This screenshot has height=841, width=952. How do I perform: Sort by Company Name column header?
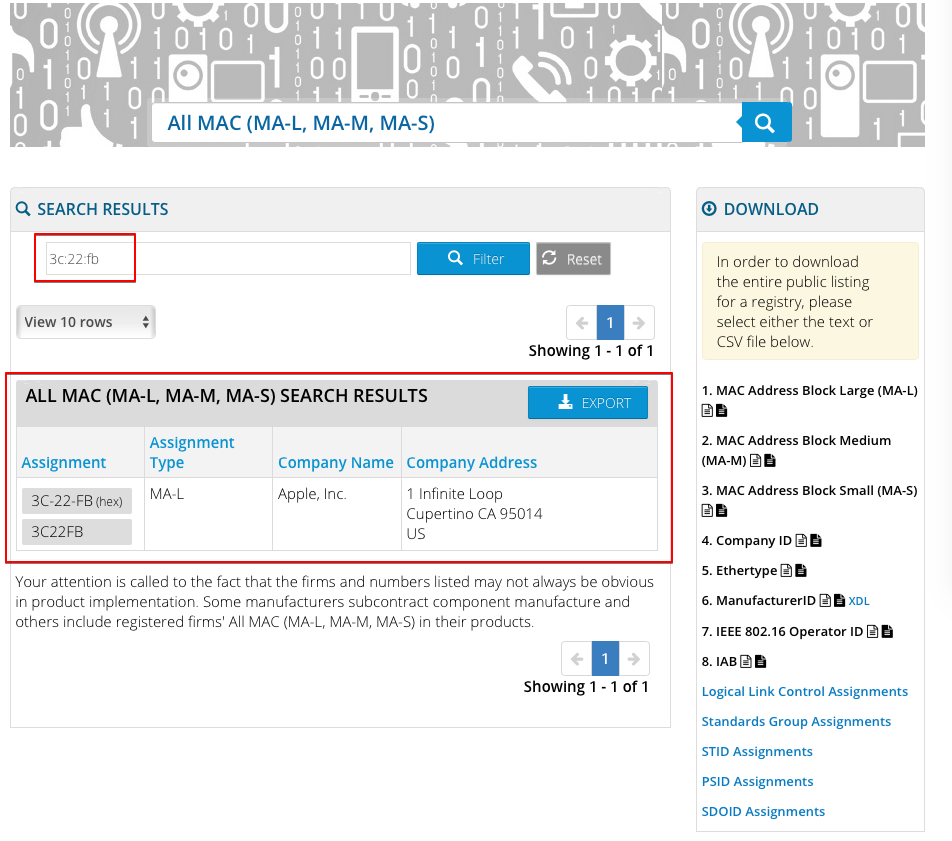tap(336, 463)
